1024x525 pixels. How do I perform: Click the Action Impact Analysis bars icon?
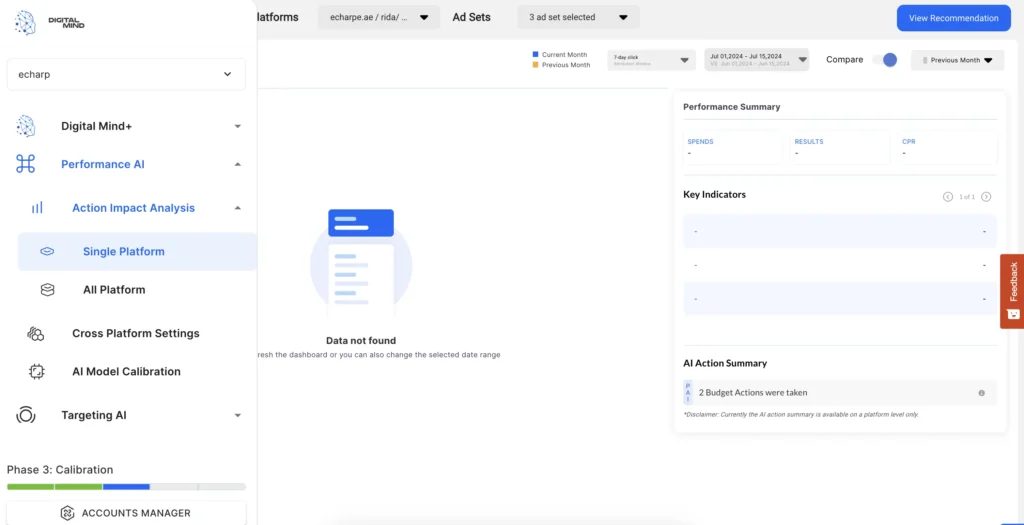pyautogui.click(x=37, y=208)
